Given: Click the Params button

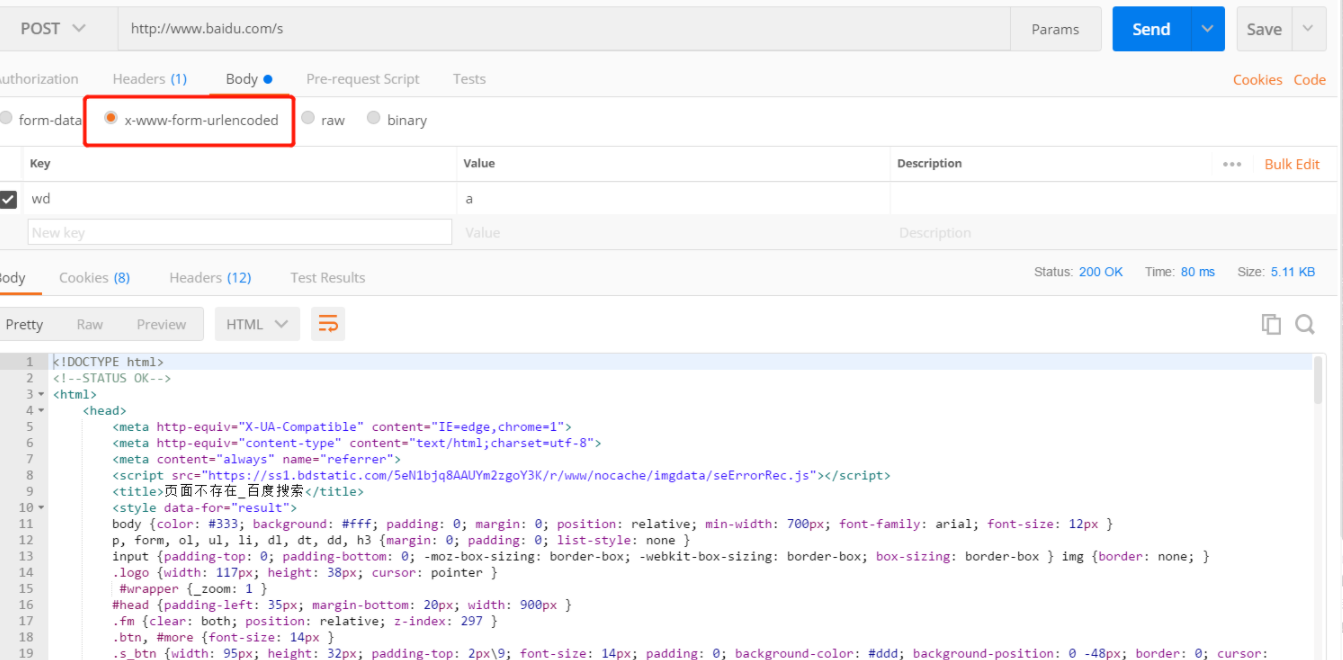Looking at the screenshot, I should click(x=1055, y=29).
